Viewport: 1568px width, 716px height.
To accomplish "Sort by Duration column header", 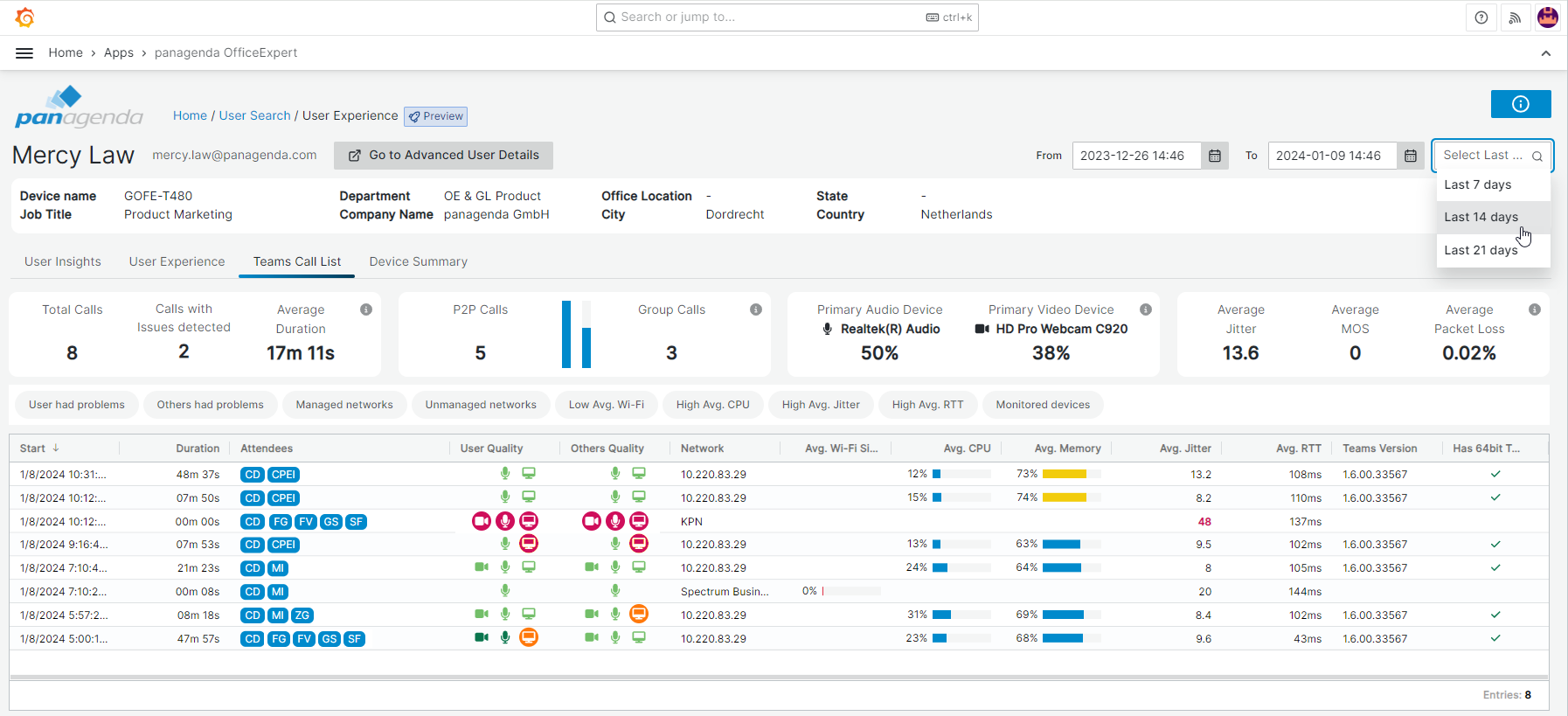I will click(x=198, y=448).
